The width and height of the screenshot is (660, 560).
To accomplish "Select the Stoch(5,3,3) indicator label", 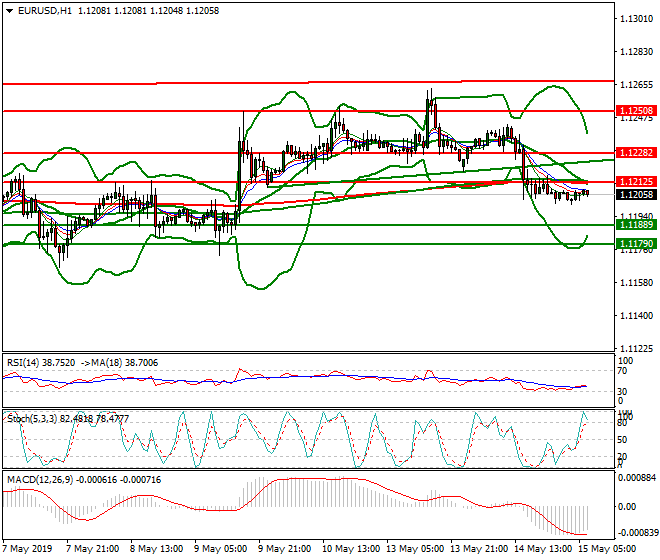I will 68,419.
